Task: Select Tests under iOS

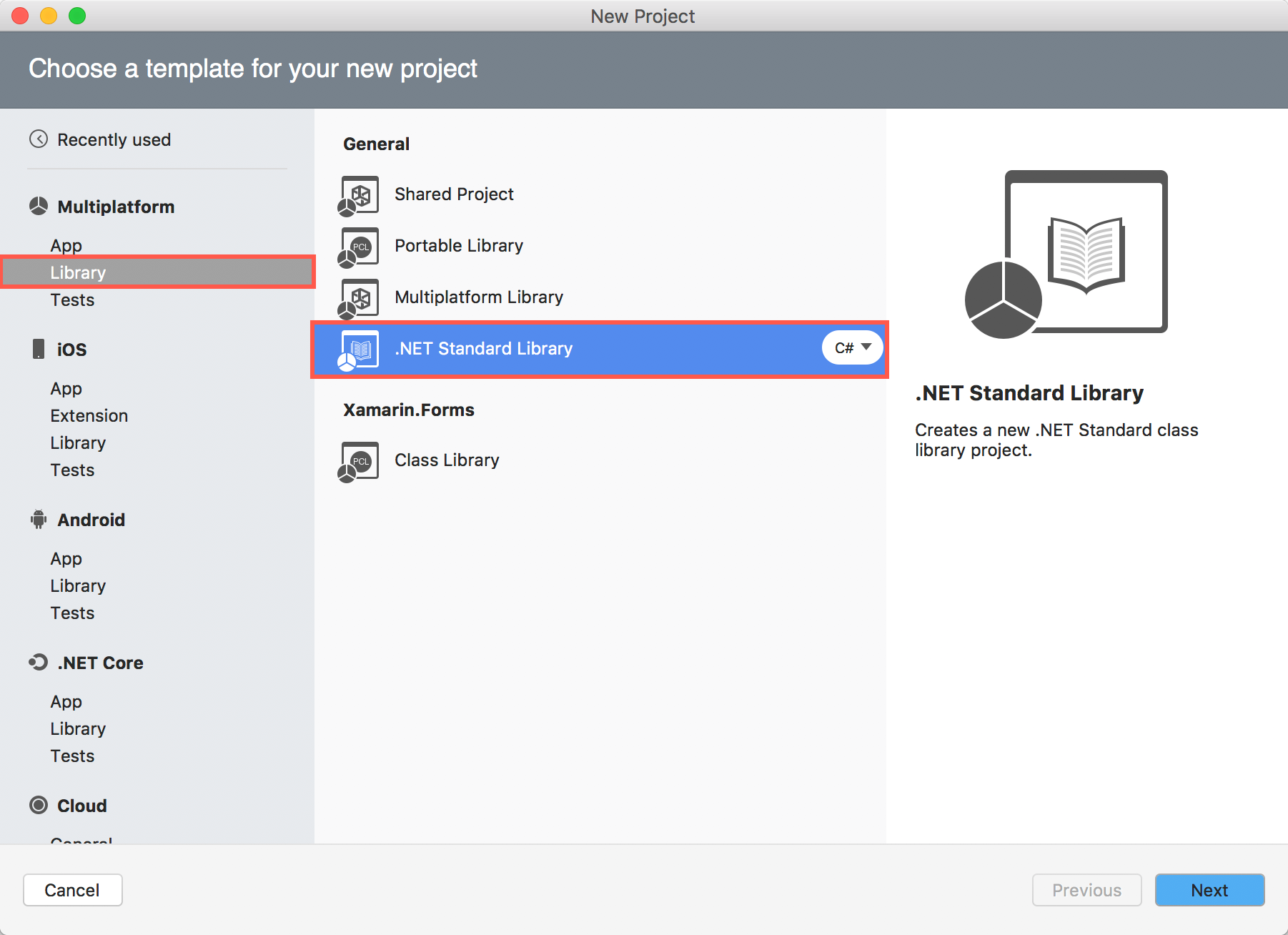Action: (x=72, y=470)
